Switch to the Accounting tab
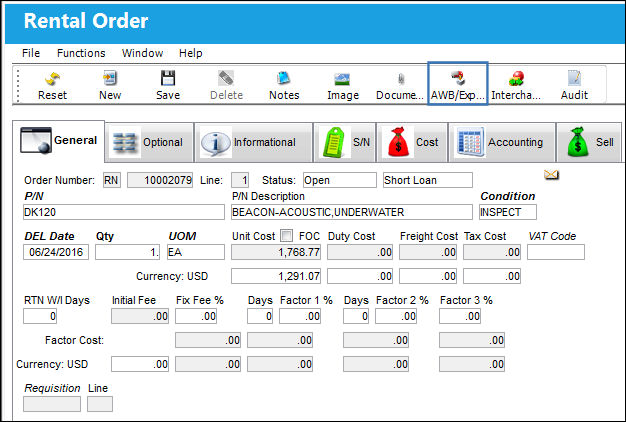626x422 pixels. tap(502, 142)
